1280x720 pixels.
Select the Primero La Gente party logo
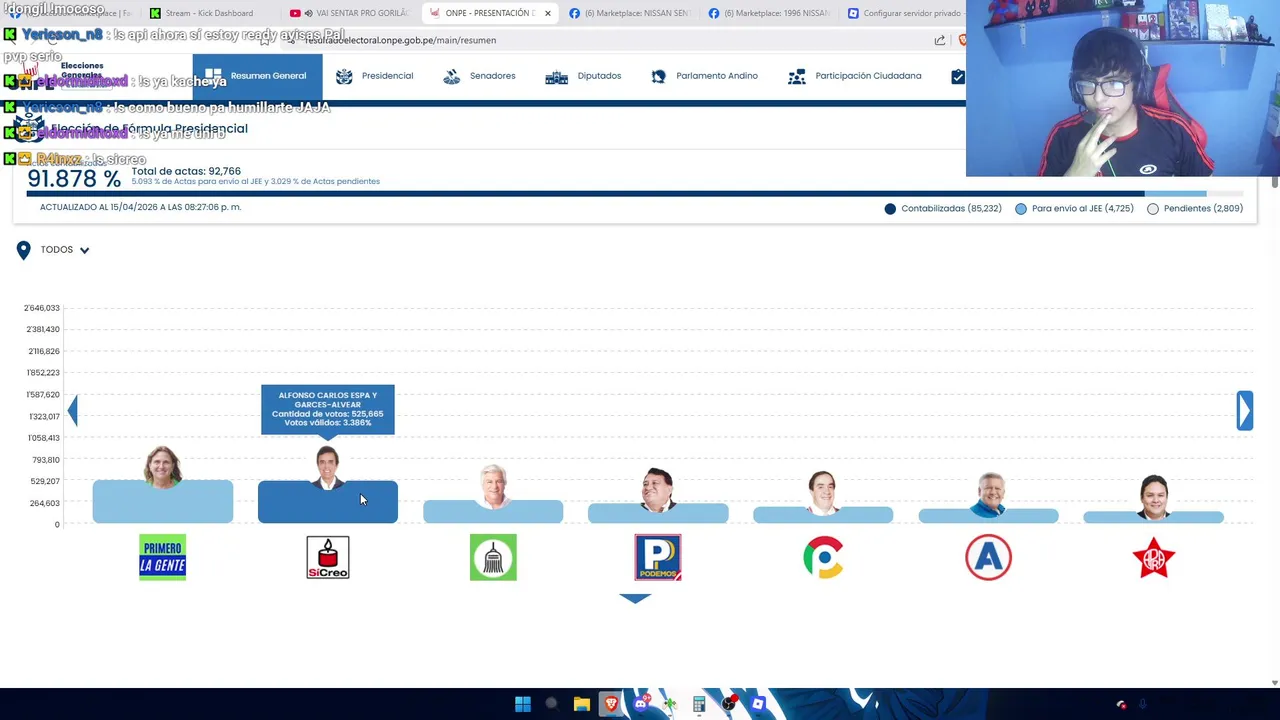pyautogui.click(x=162, y=557)
